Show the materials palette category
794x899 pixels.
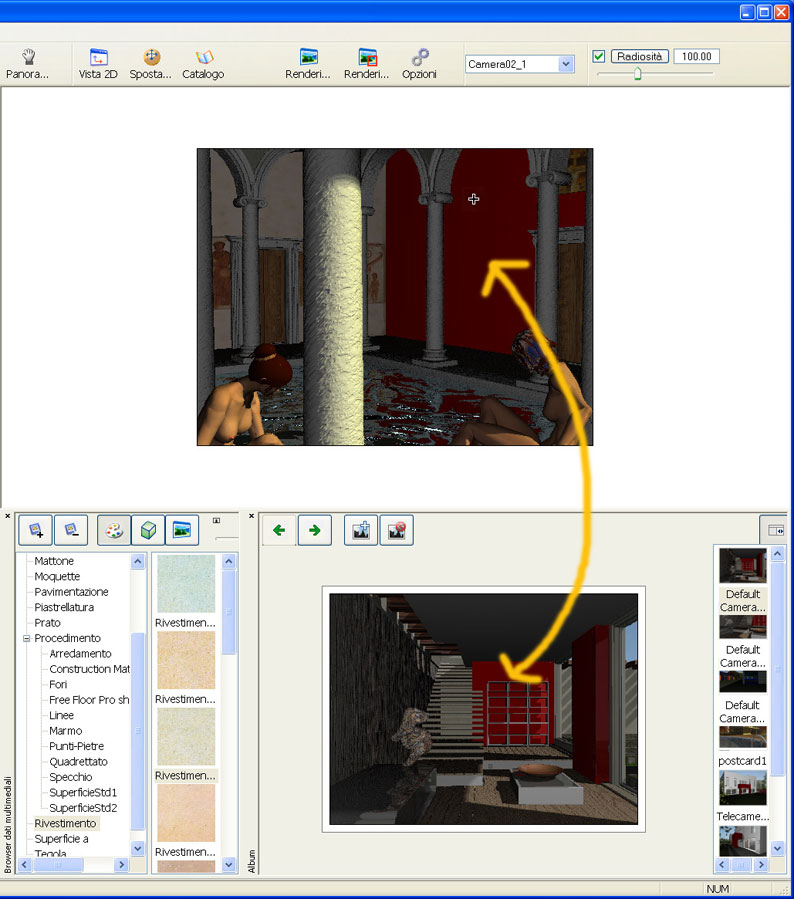coord(114,530)
